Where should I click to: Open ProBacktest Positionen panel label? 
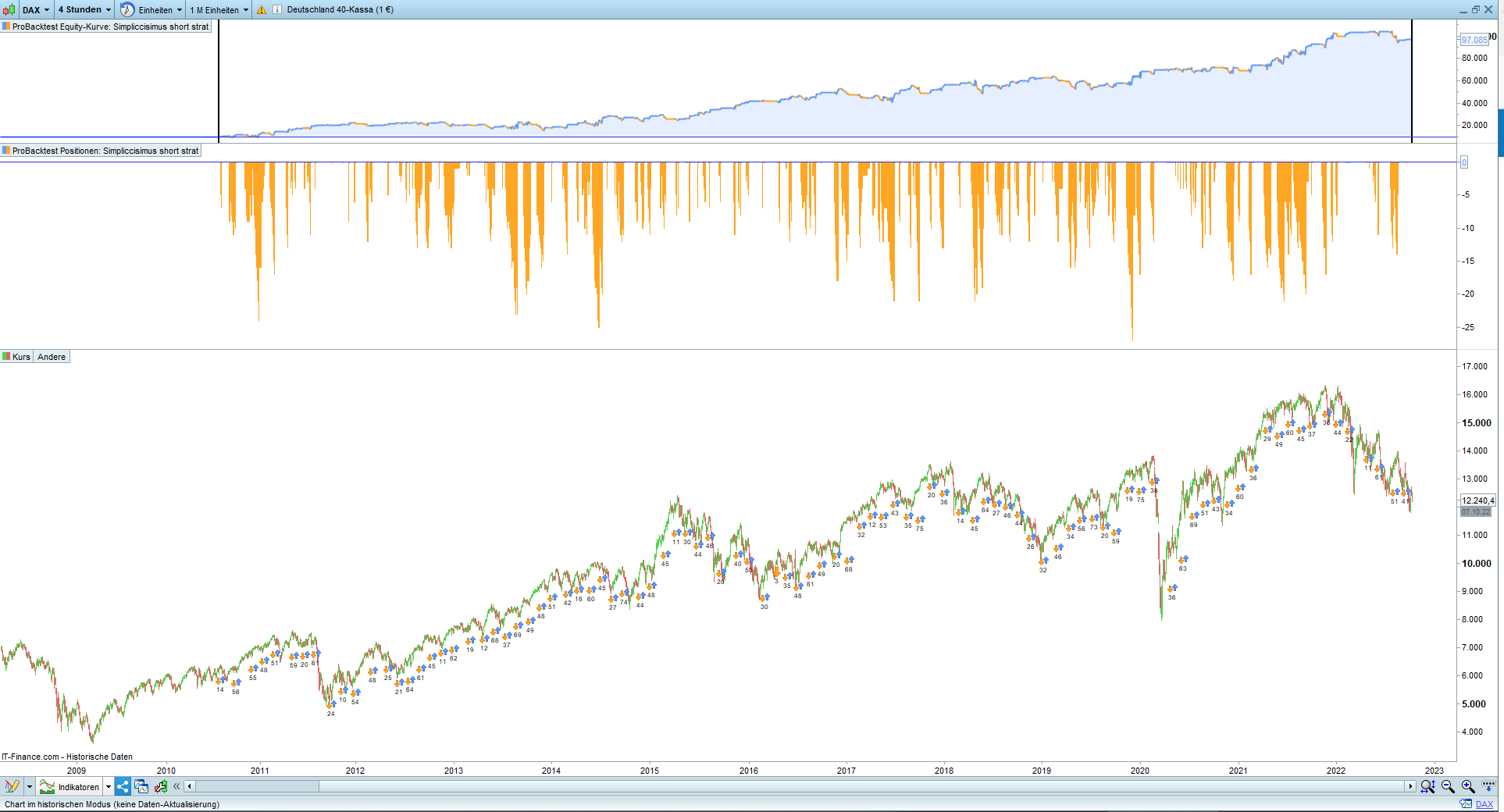click(x=101, y=151)
